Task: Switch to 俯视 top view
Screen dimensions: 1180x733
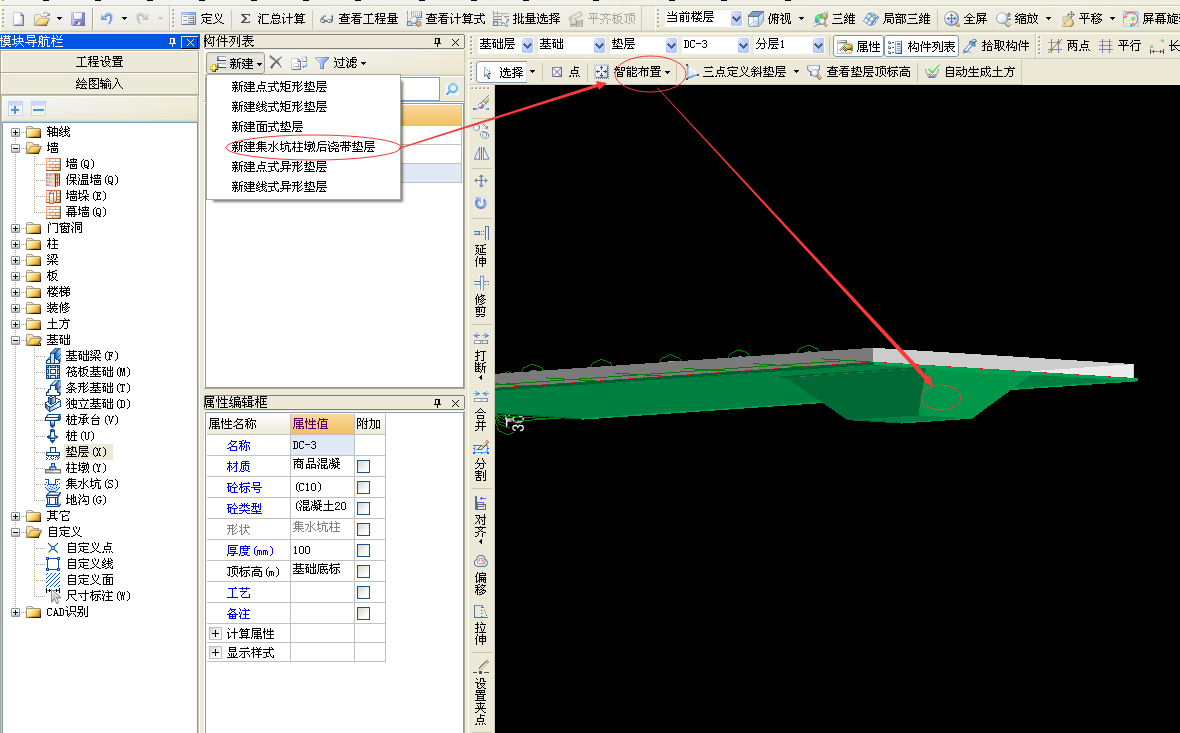Action: [771, 18]
